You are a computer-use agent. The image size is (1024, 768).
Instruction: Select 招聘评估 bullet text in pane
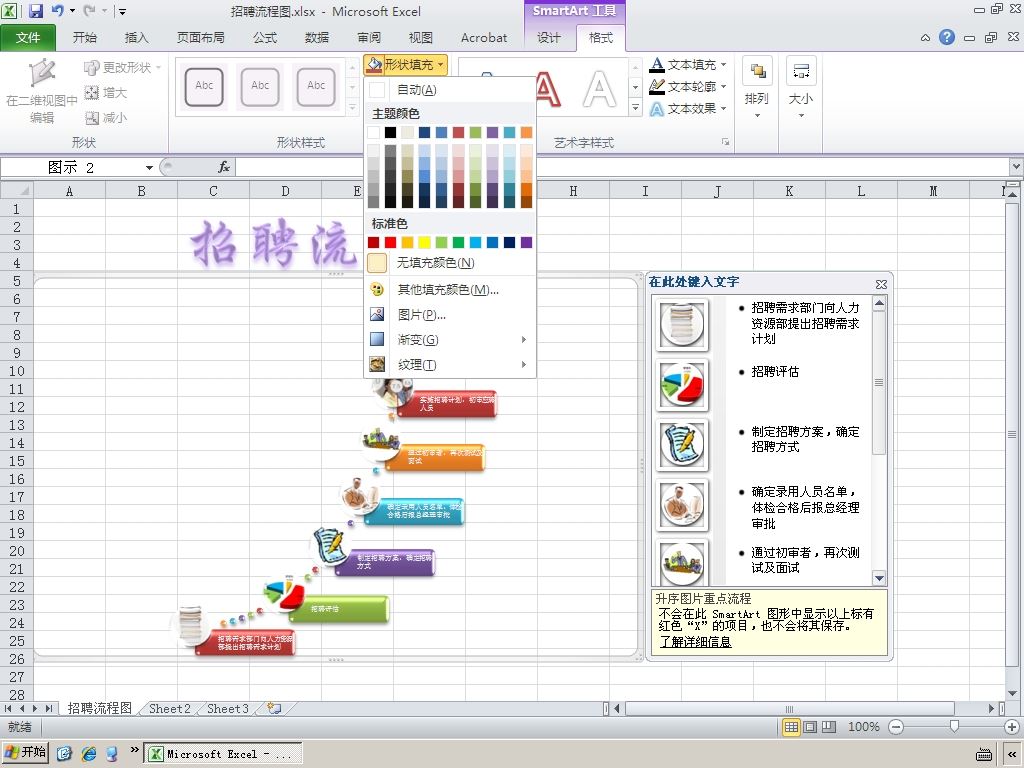click(775, 372)
